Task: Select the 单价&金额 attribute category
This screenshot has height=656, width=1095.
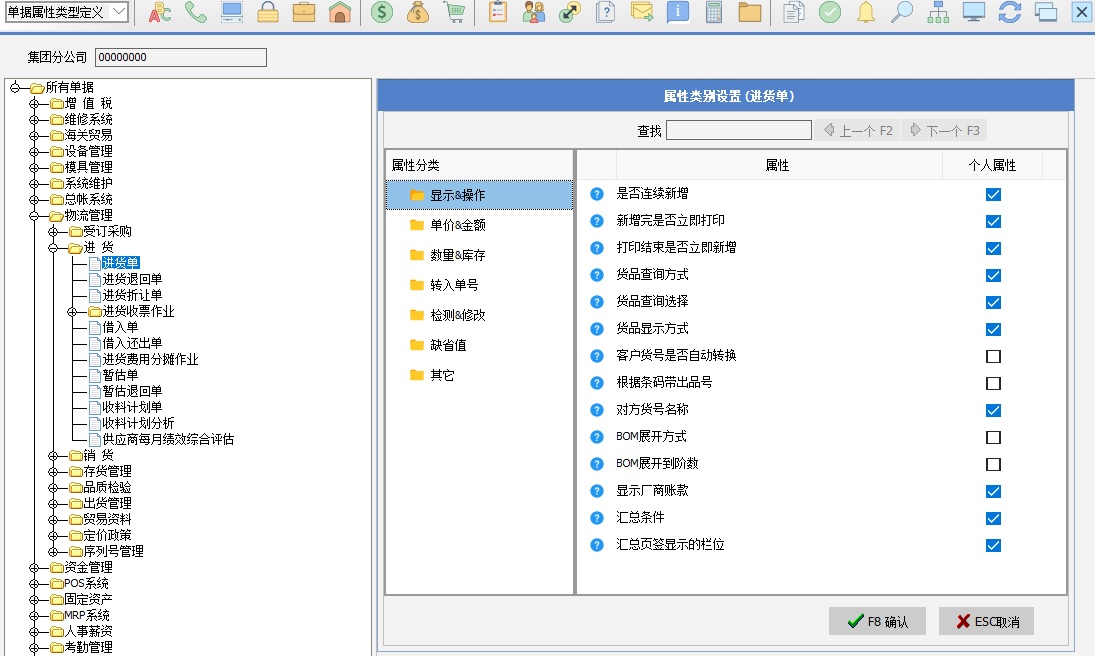Action: (x=457, y=225)
